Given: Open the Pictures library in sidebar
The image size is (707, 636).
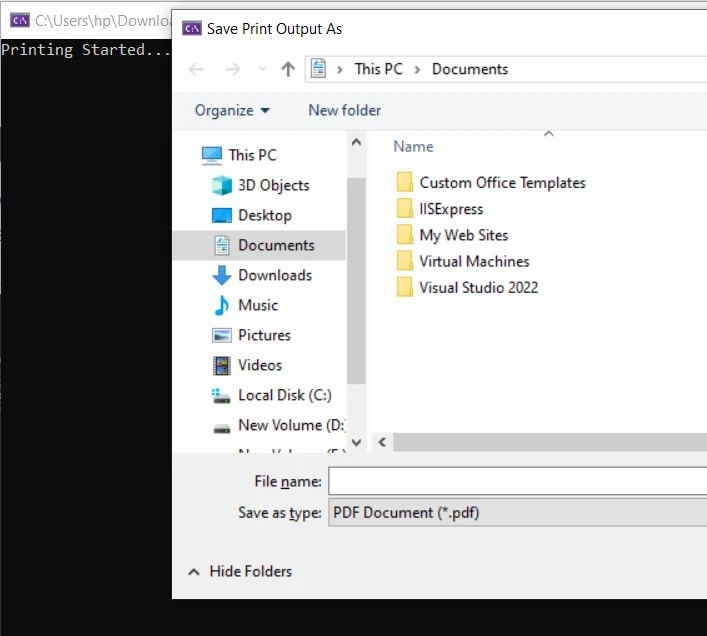Looking at the screenshot, I should [264, 335].
